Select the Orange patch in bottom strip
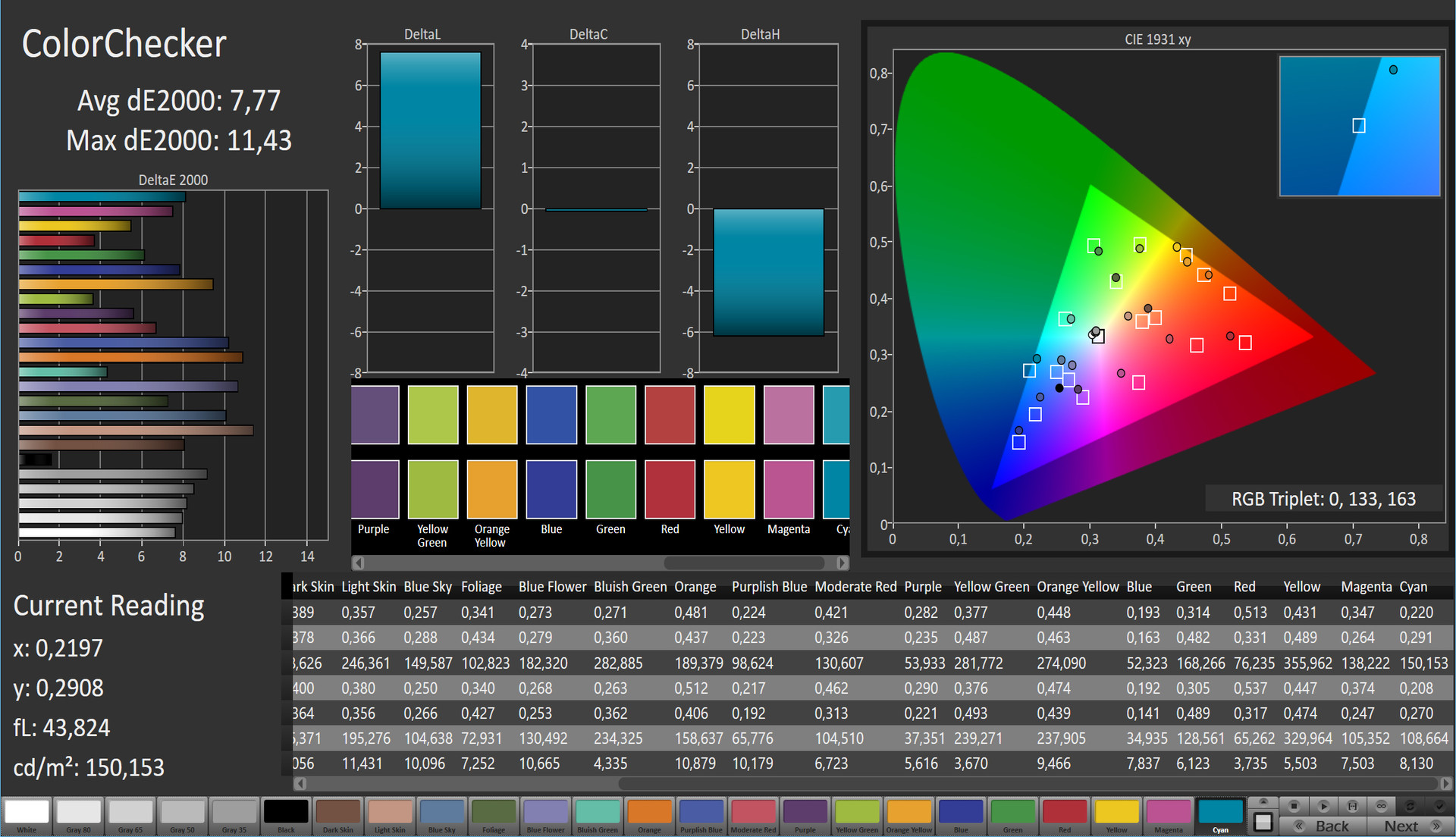 click(650, 816)
